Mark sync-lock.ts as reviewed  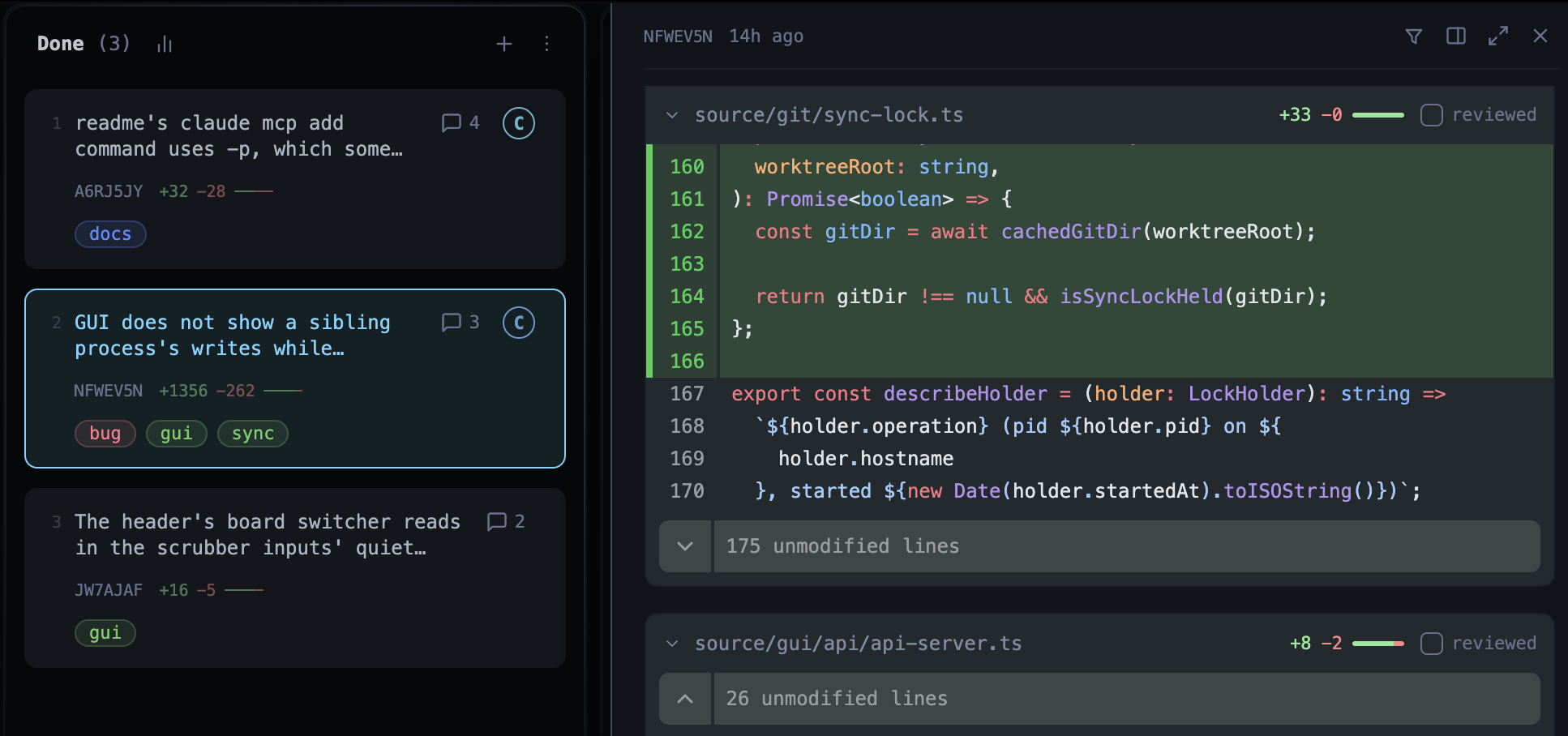[1432, 115]
